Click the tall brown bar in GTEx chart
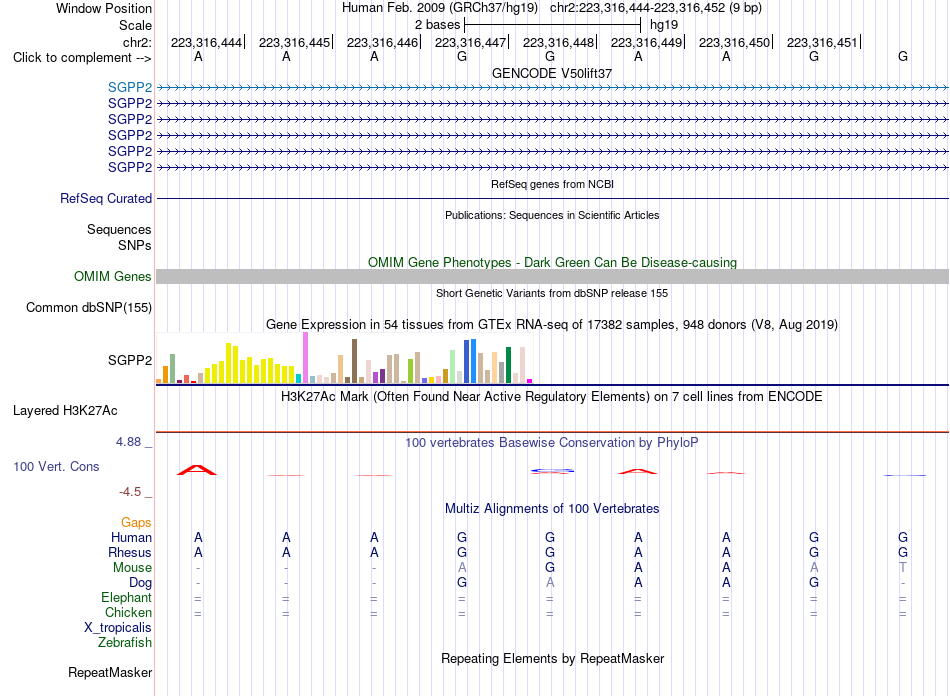950x696 pixels. [x=354, y=361]
